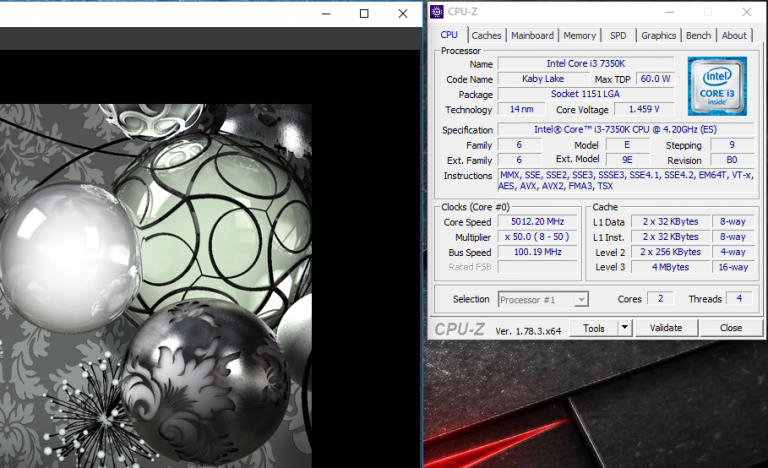The width and height of the screenshot is (768, 468).
Task: Click the Cores value '2'
Action: [x=660, y=298]
